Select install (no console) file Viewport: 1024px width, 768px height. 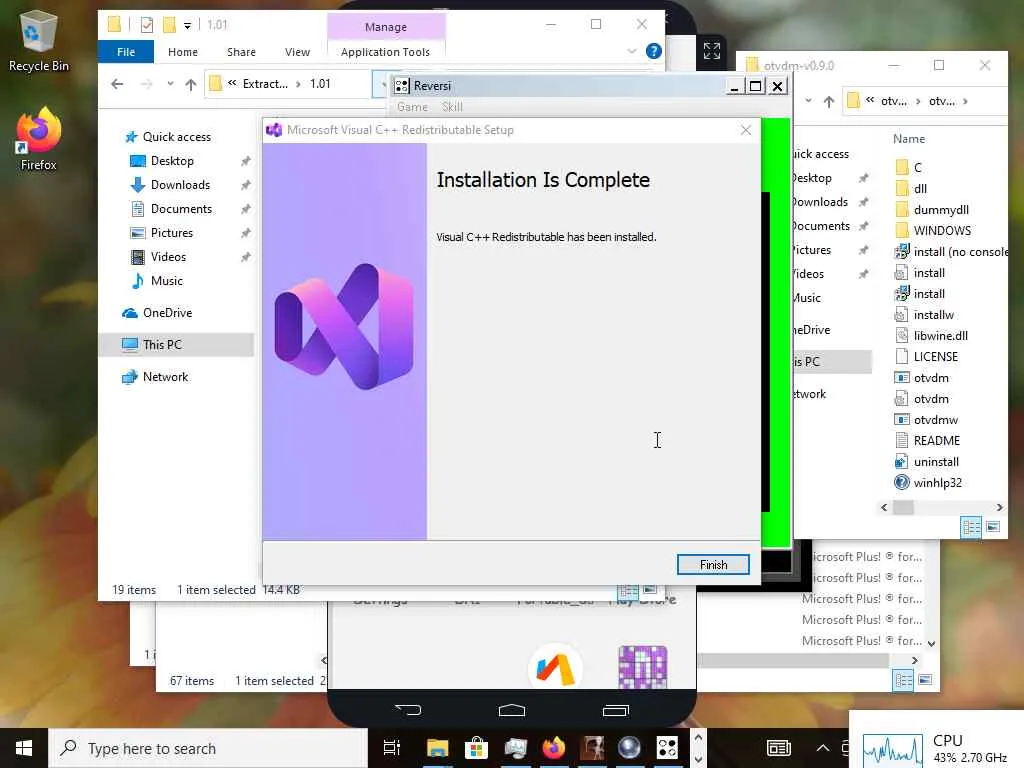950,252
